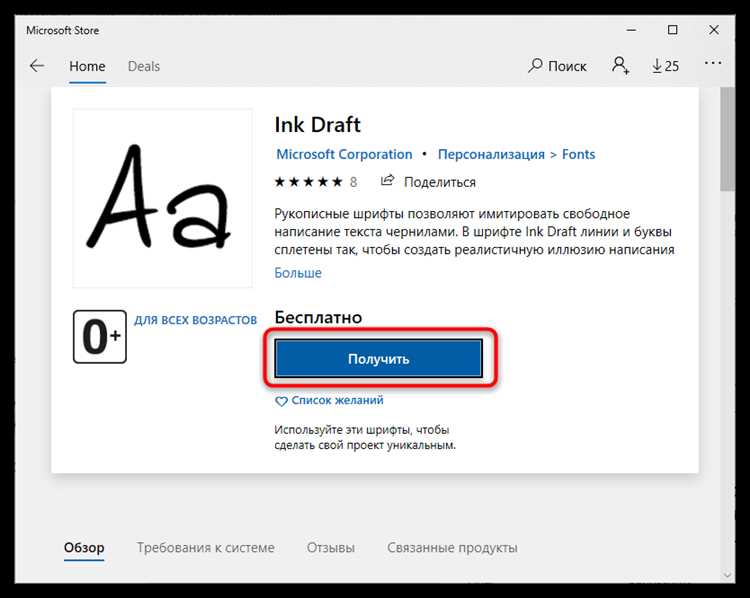Click the Бесплатно price label
Screen dimensions: 750x598
point(318,317)
